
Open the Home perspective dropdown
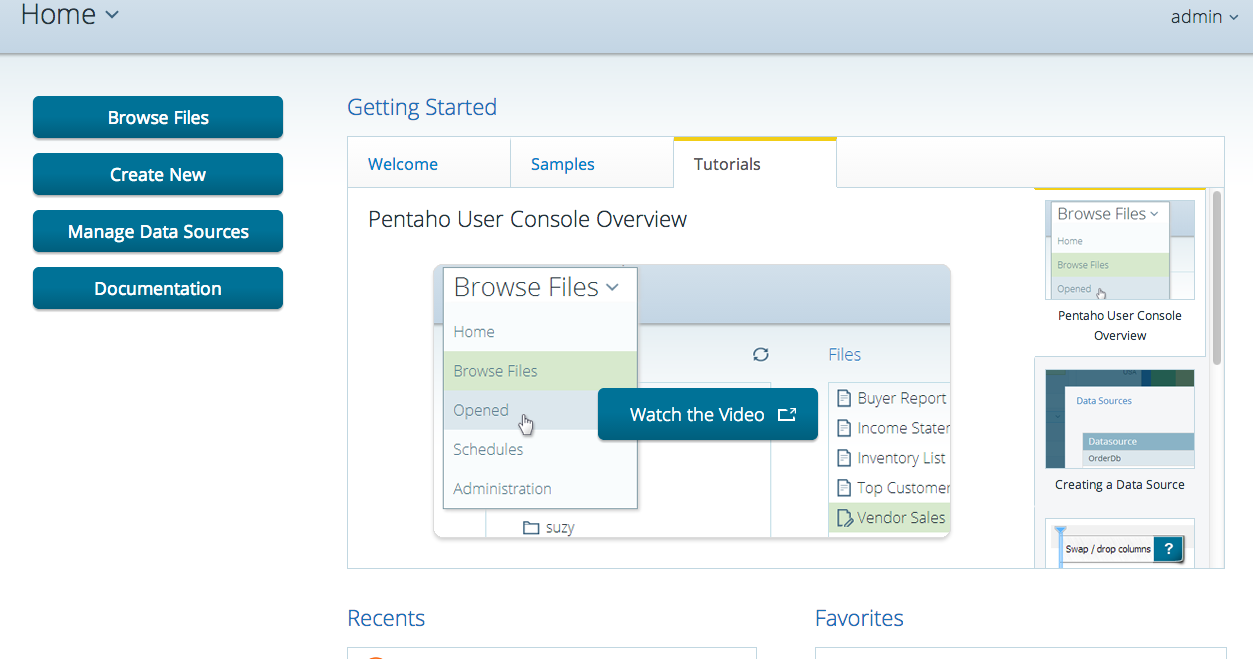(69, 15)
